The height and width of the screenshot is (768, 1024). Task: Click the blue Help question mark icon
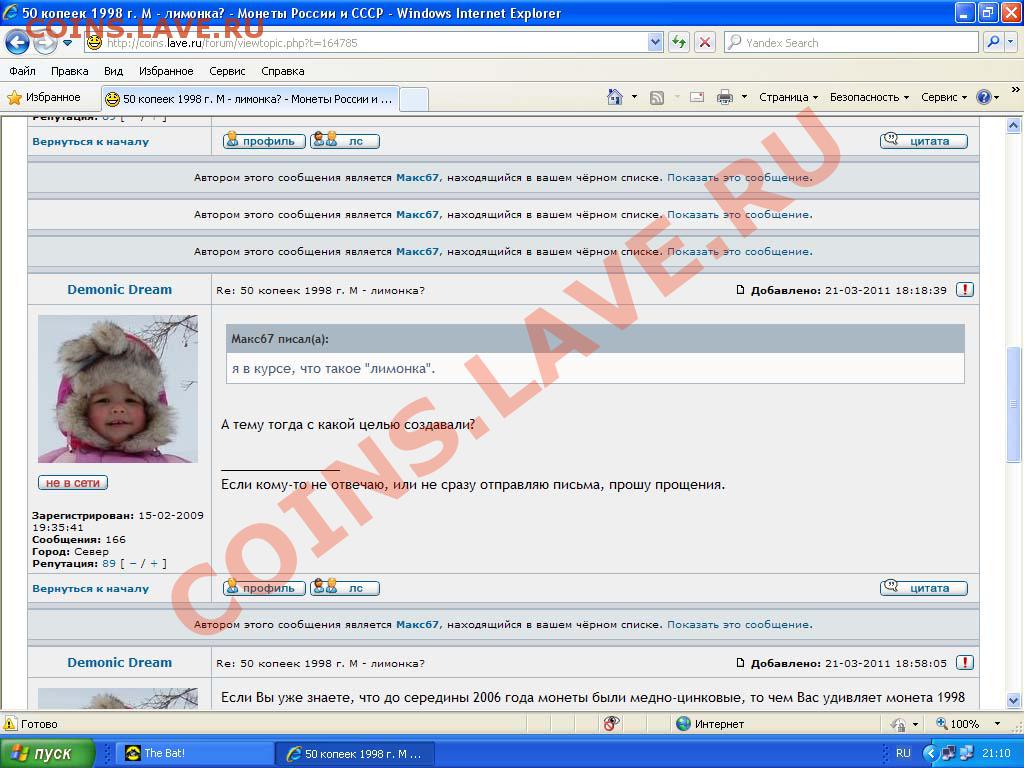pyautogui.click(x=984, y=97)
